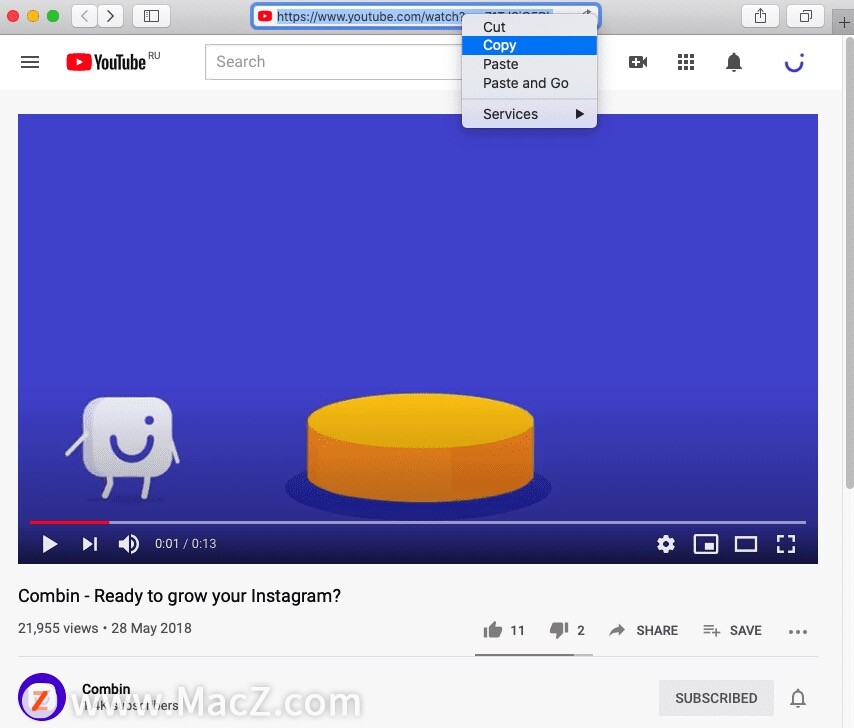Open the Combin channel avatar

point(42,697)
